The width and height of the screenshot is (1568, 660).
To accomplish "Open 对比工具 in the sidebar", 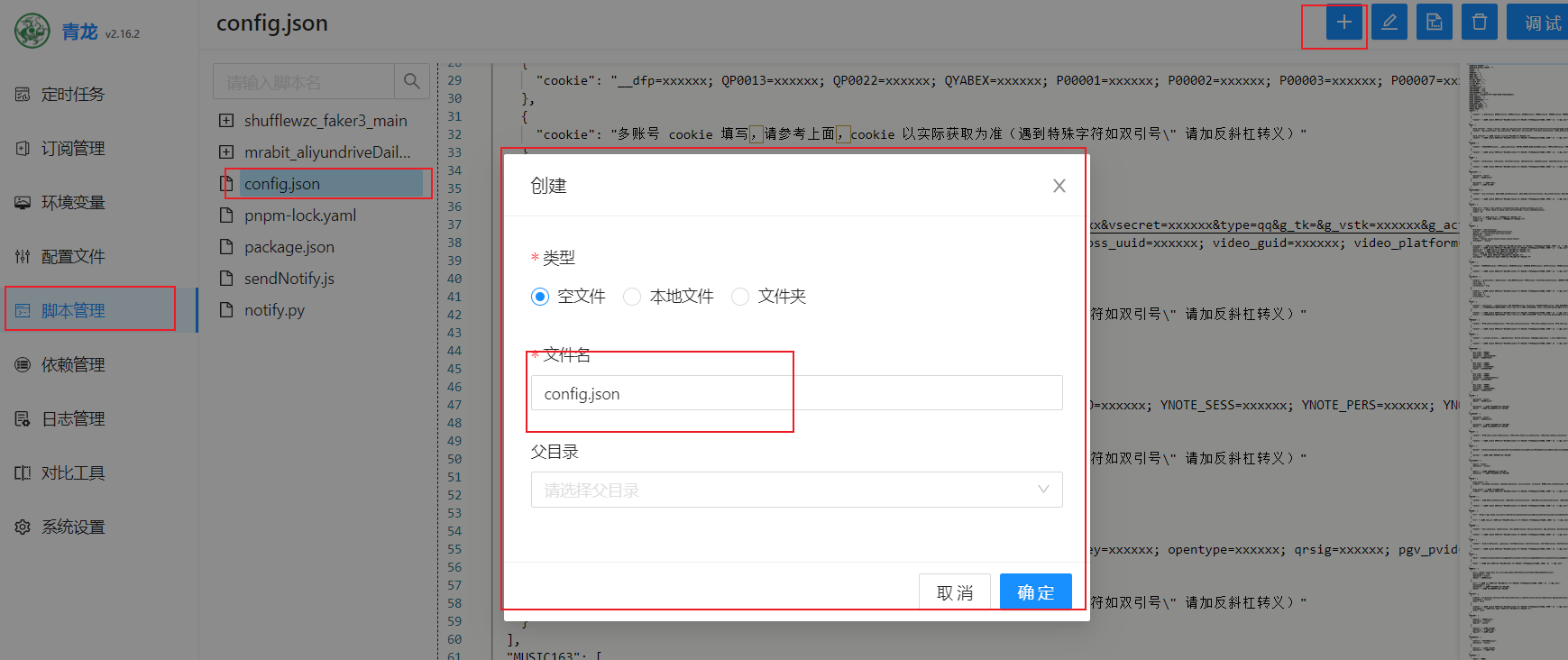I will (99, 472).
